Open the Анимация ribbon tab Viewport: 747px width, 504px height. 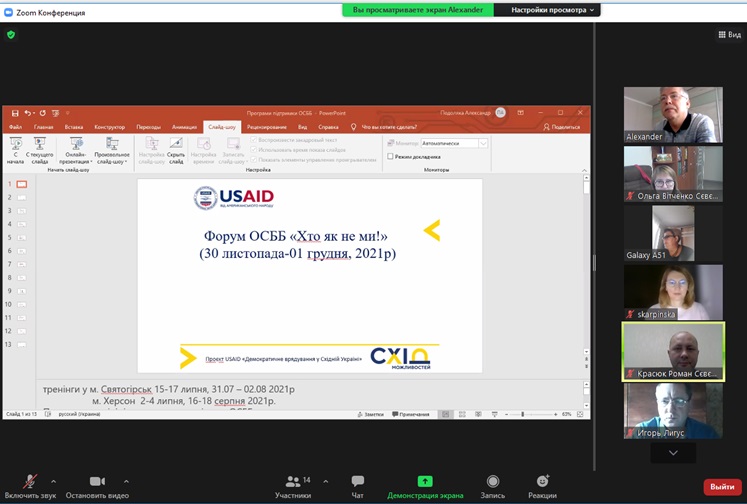(x=184, y=127)
